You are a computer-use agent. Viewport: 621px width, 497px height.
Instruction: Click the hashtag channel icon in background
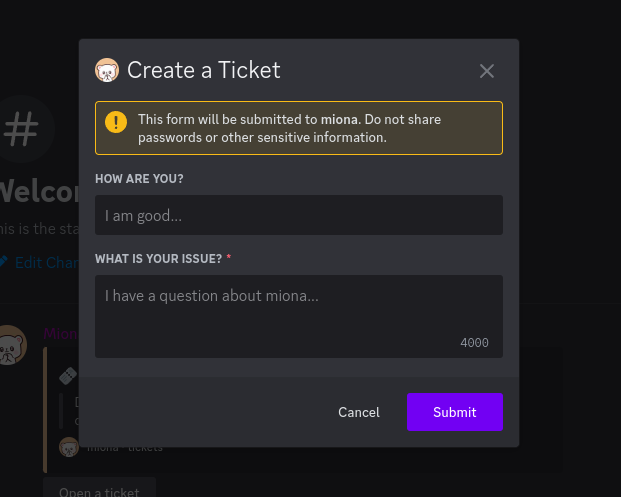22,129
